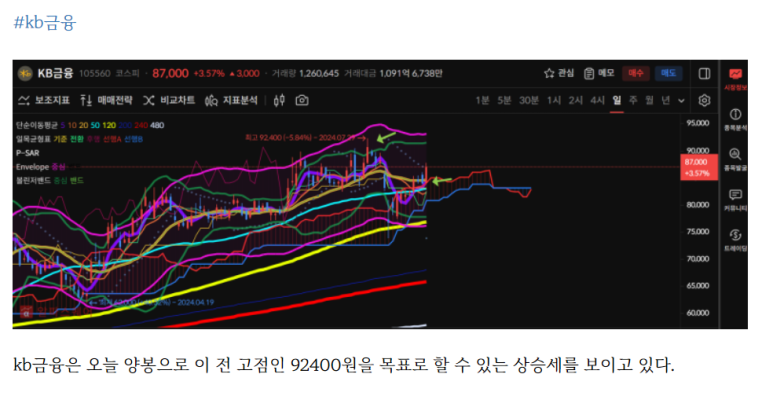The width and height of the screenshot is (773, 396).
Task: Click the 코스피 market label
Action: [x=127, y=73]
